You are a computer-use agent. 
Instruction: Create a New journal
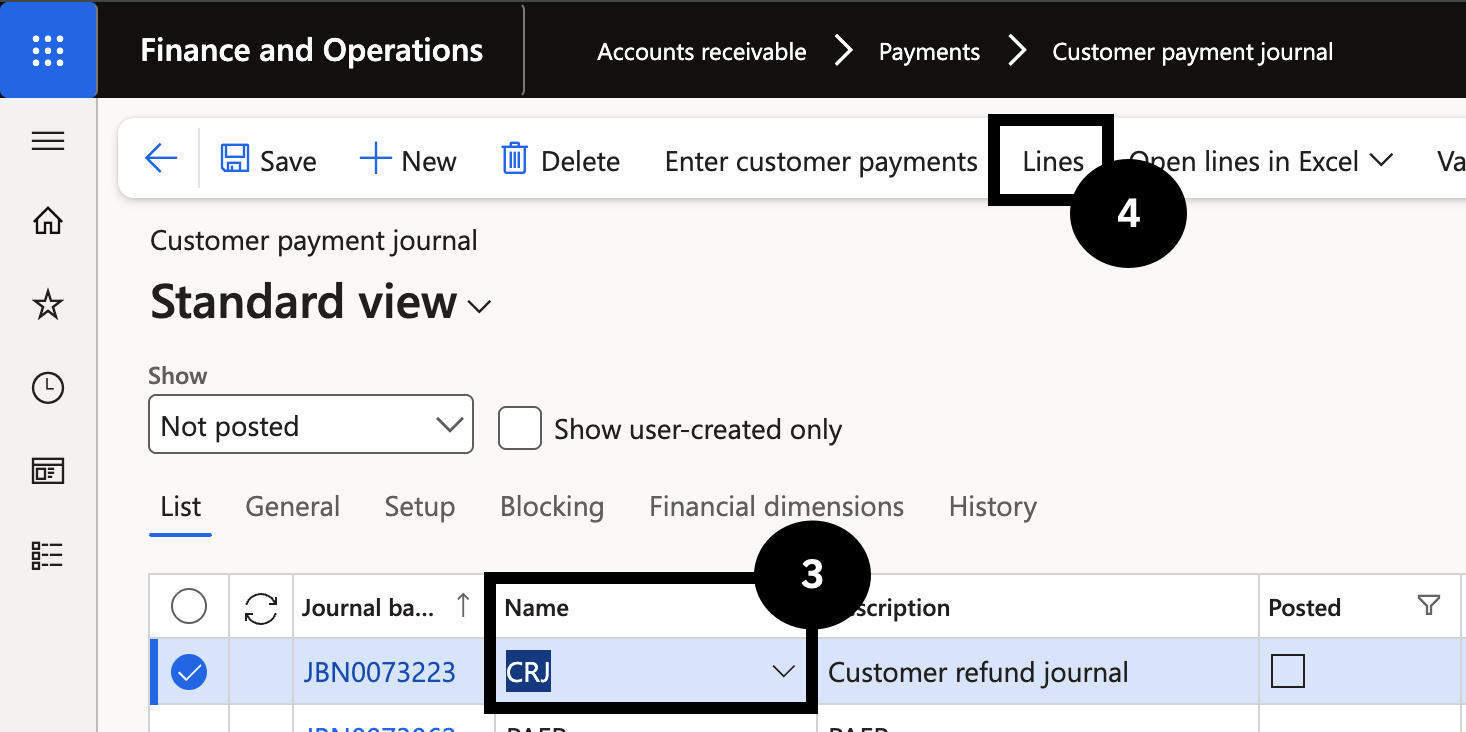pos(408,161)
